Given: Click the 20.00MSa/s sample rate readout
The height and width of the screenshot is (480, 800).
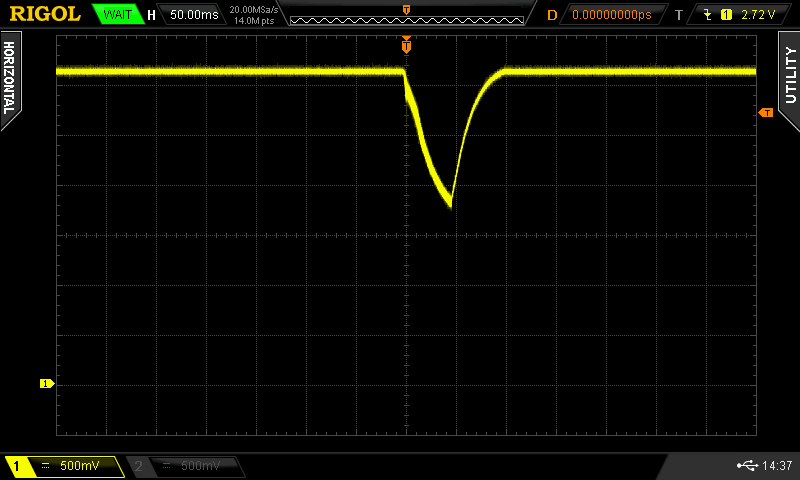Looking at the screenshot, I should pyautogui.click(x=254, y=9).
